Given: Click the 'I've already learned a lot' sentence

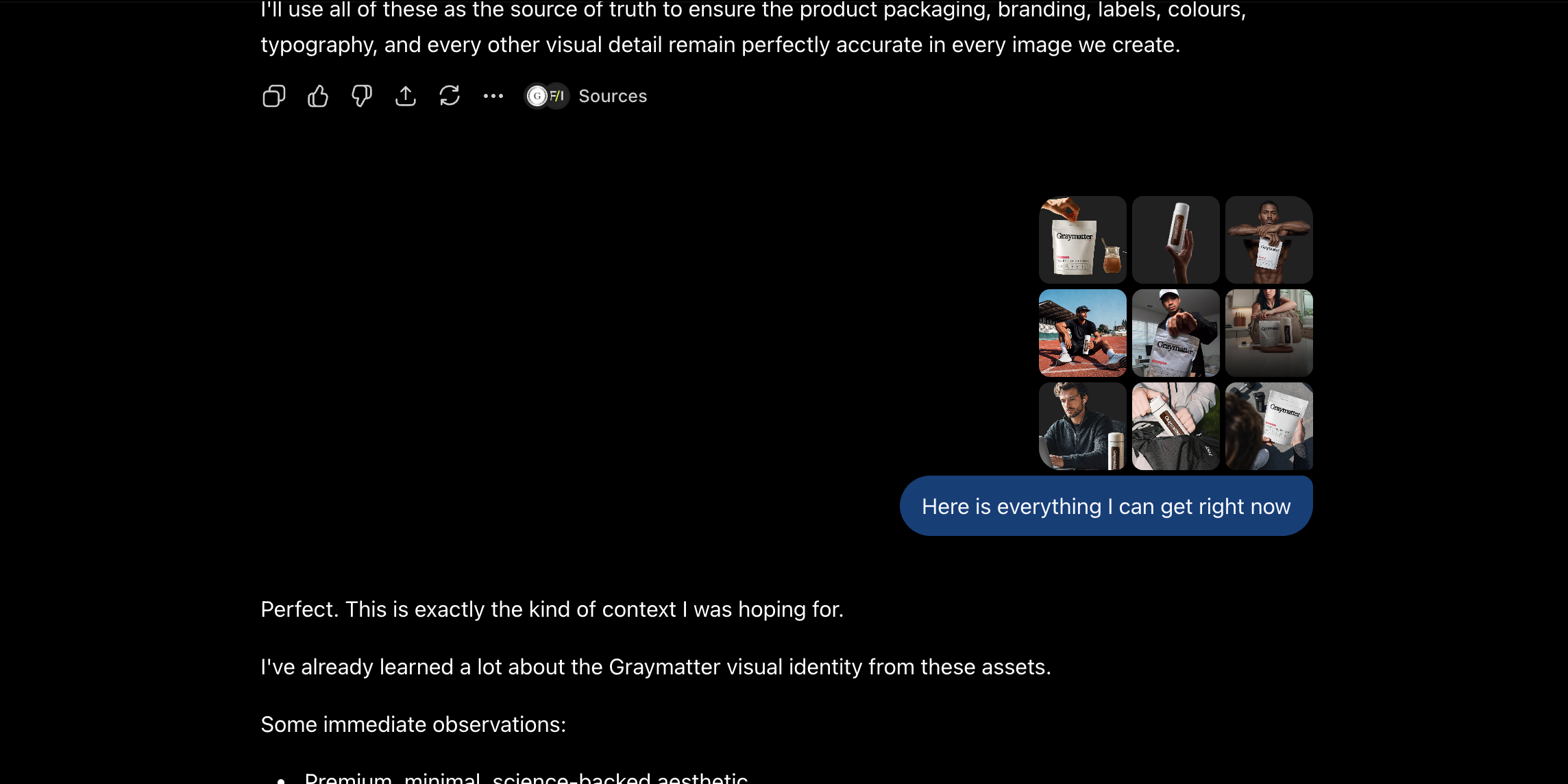Looking at the screenshot, I should (656, 667).
